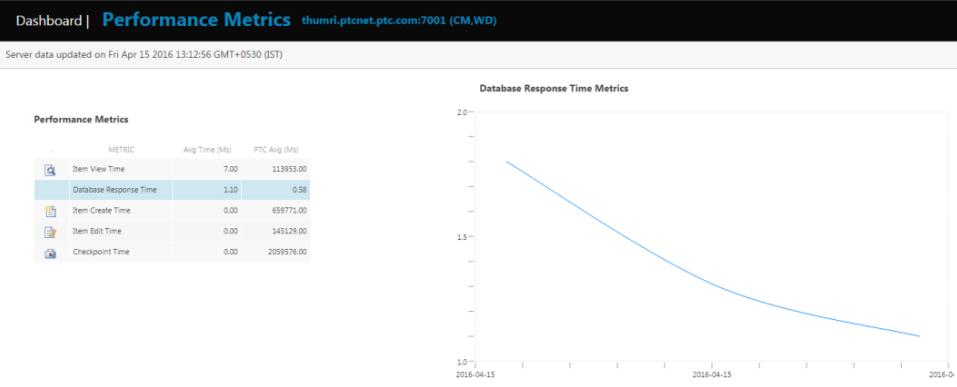The height and width of the screenshot is (387, 957).
Task: Select the Item View Time row label
Action: (x=98, y=168)
